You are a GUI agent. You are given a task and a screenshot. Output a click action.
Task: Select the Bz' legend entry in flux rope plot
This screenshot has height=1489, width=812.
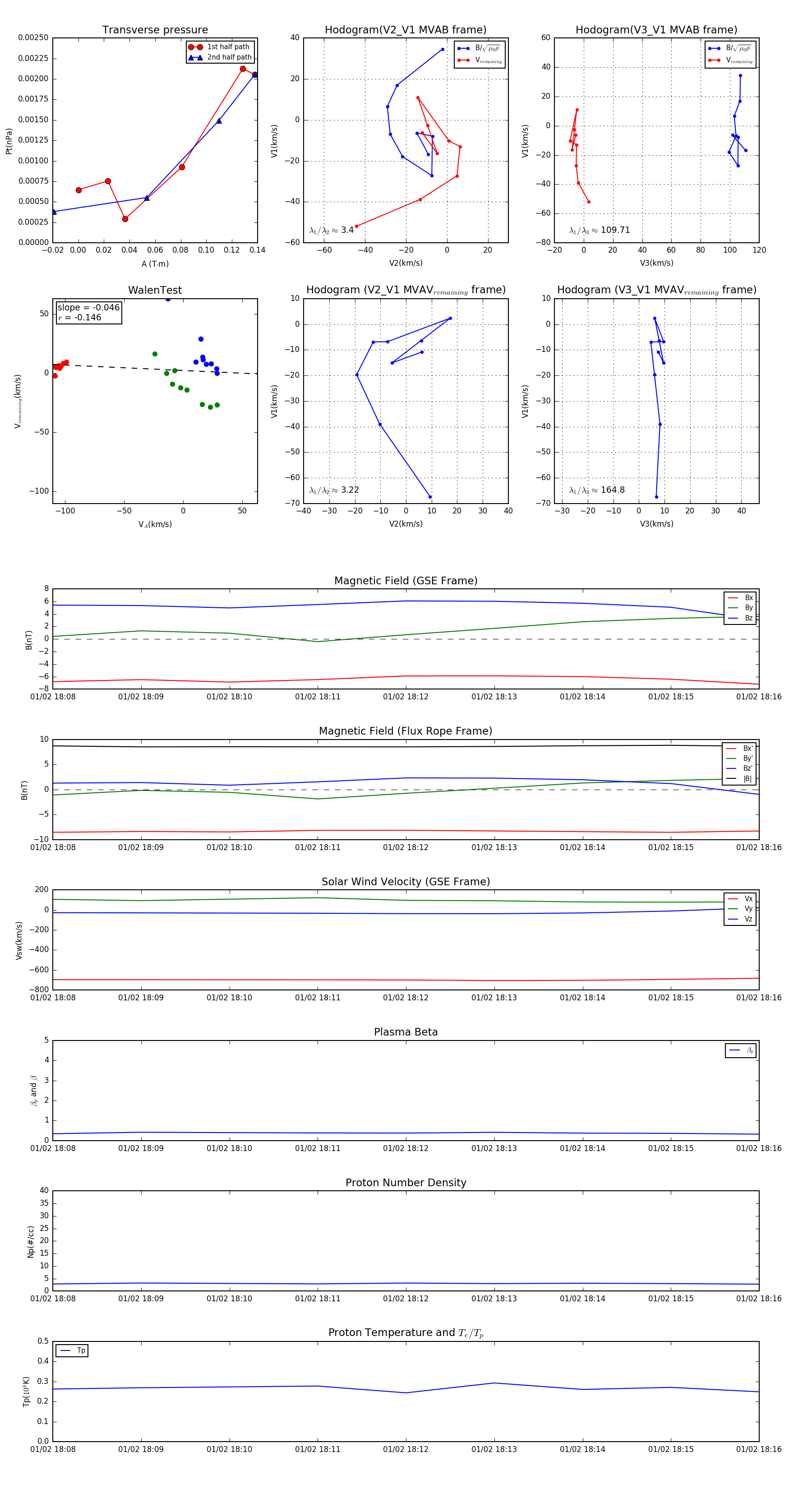[740, 768]
